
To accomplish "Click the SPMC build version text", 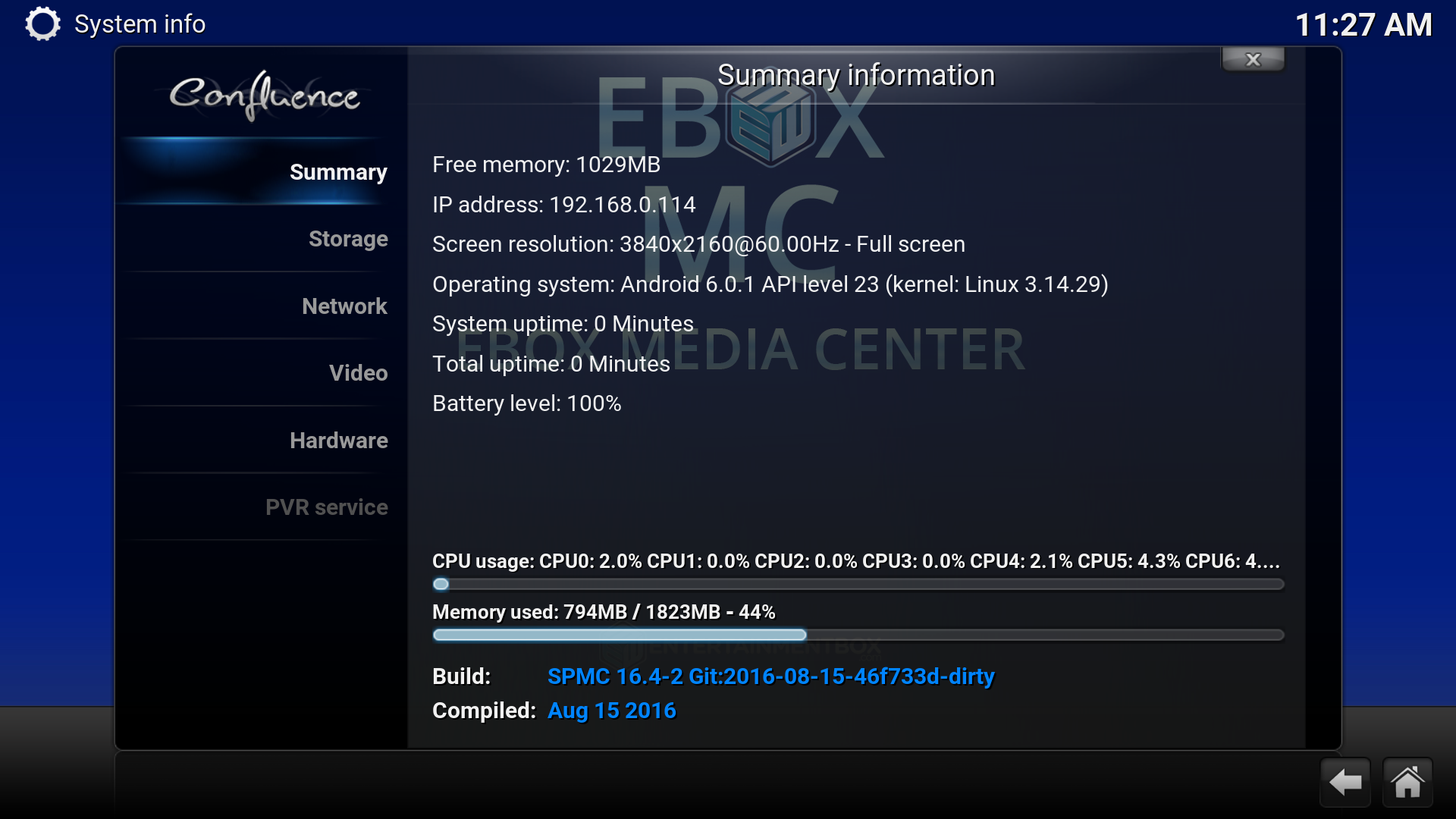I will point(770,676).
